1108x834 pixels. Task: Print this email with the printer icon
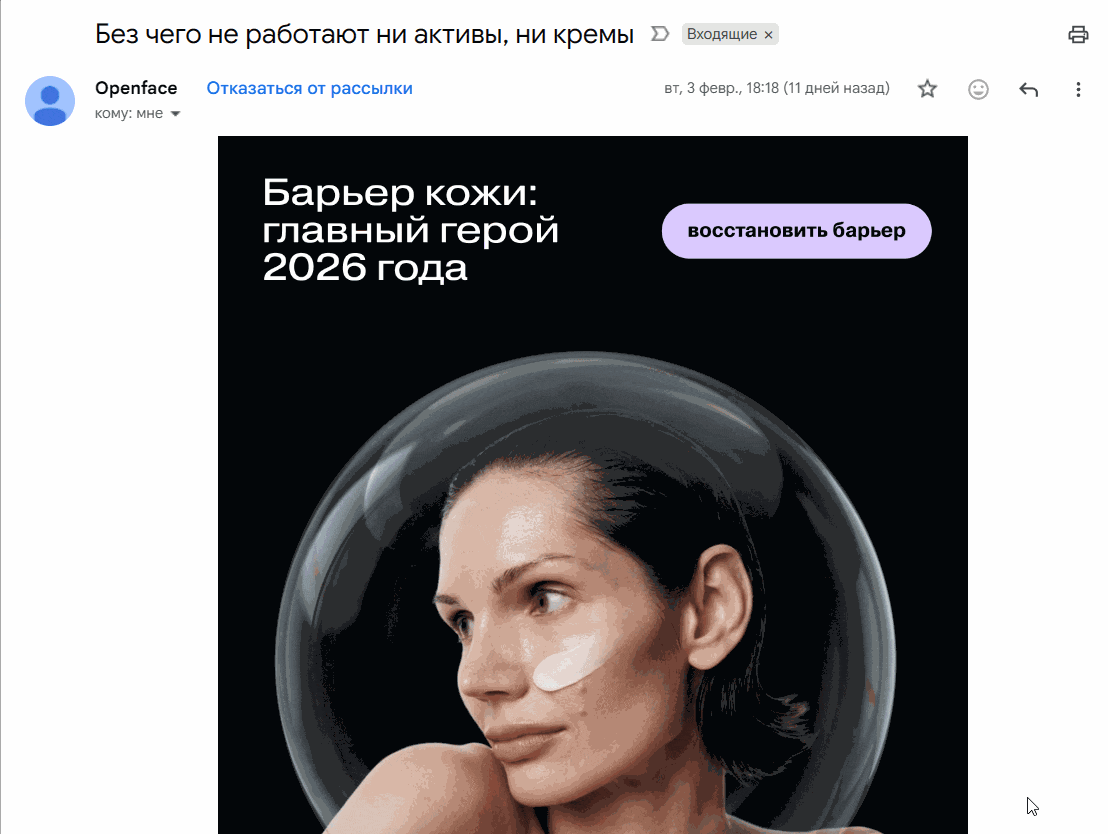1078,34
